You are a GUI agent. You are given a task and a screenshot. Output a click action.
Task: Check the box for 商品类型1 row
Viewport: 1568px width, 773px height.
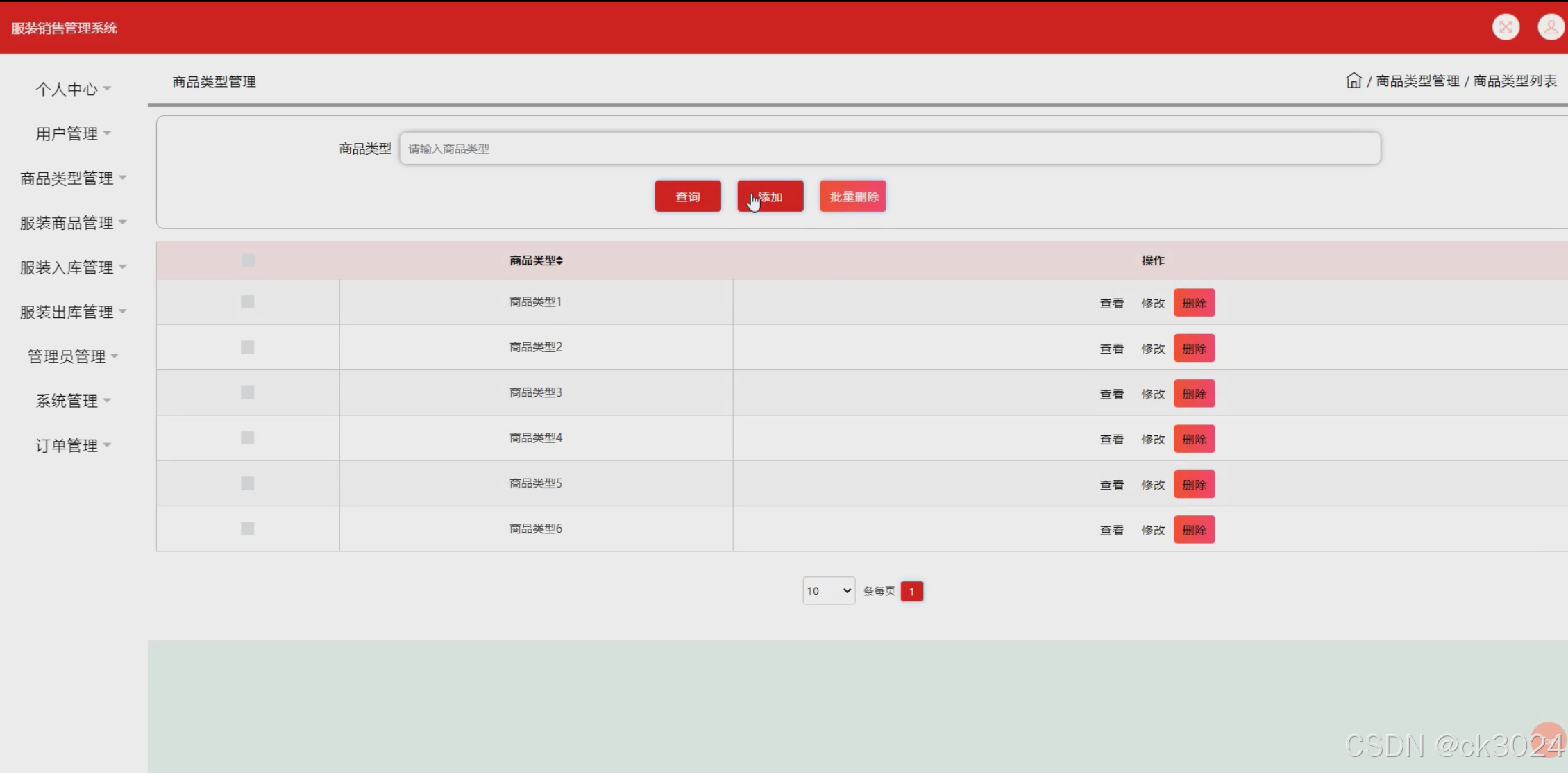[x=247, y=301]
